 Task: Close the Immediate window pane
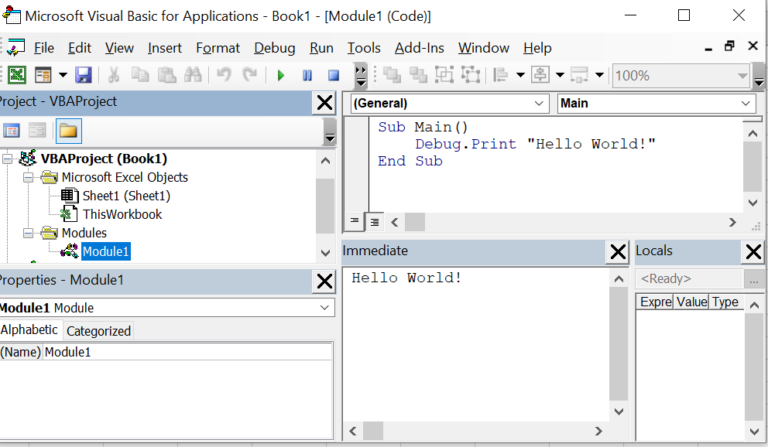618,252
